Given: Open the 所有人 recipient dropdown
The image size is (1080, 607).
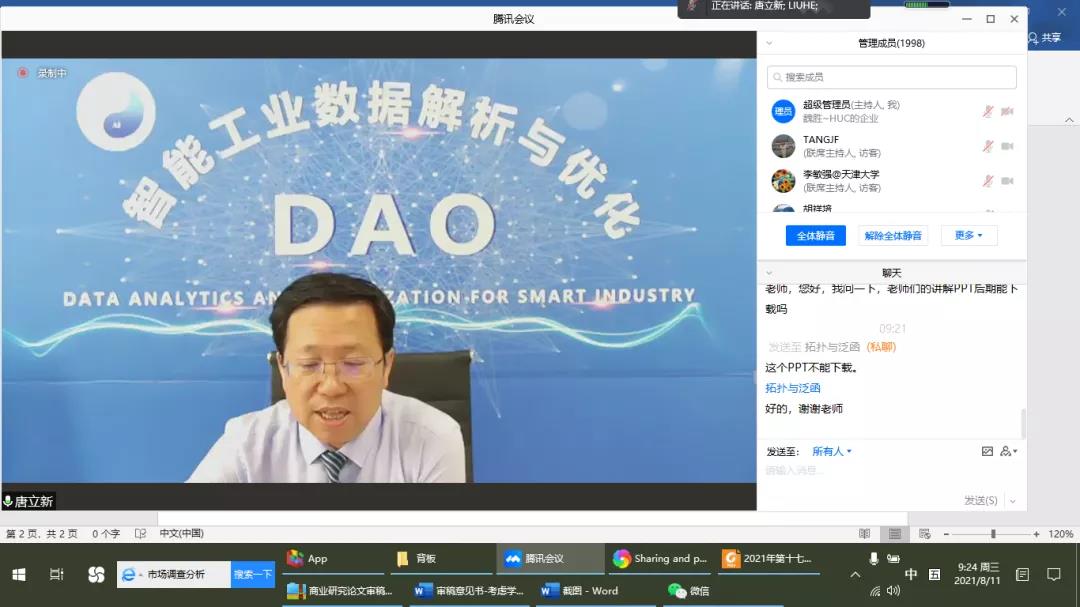Looking at the screenshot, I should click(831, 452).
